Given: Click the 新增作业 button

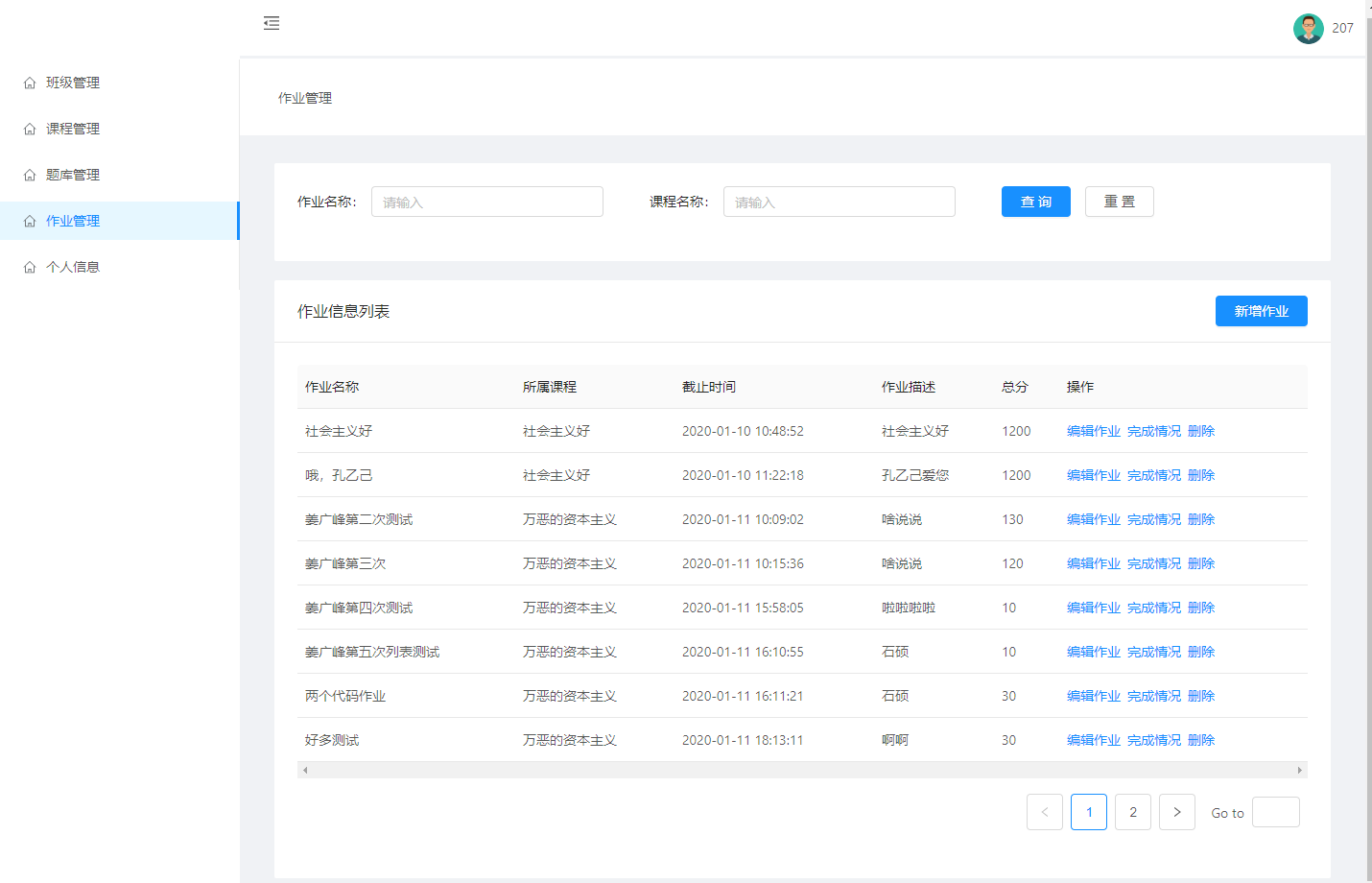Looking at the screenshot, I should [x=1261, y=311].
